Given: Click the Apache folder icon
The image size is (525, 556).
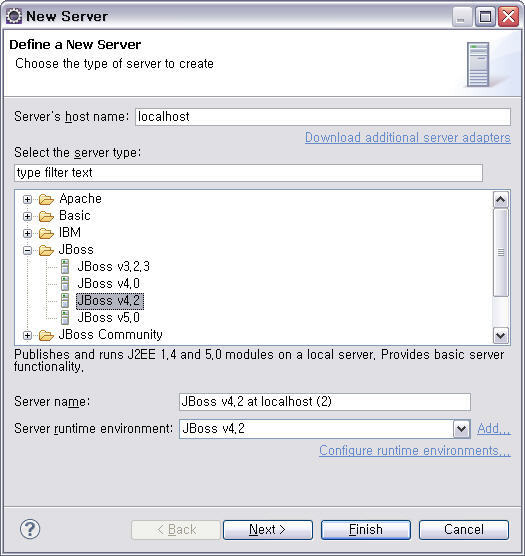Looking at the screenshot, I should coord(46,199).
